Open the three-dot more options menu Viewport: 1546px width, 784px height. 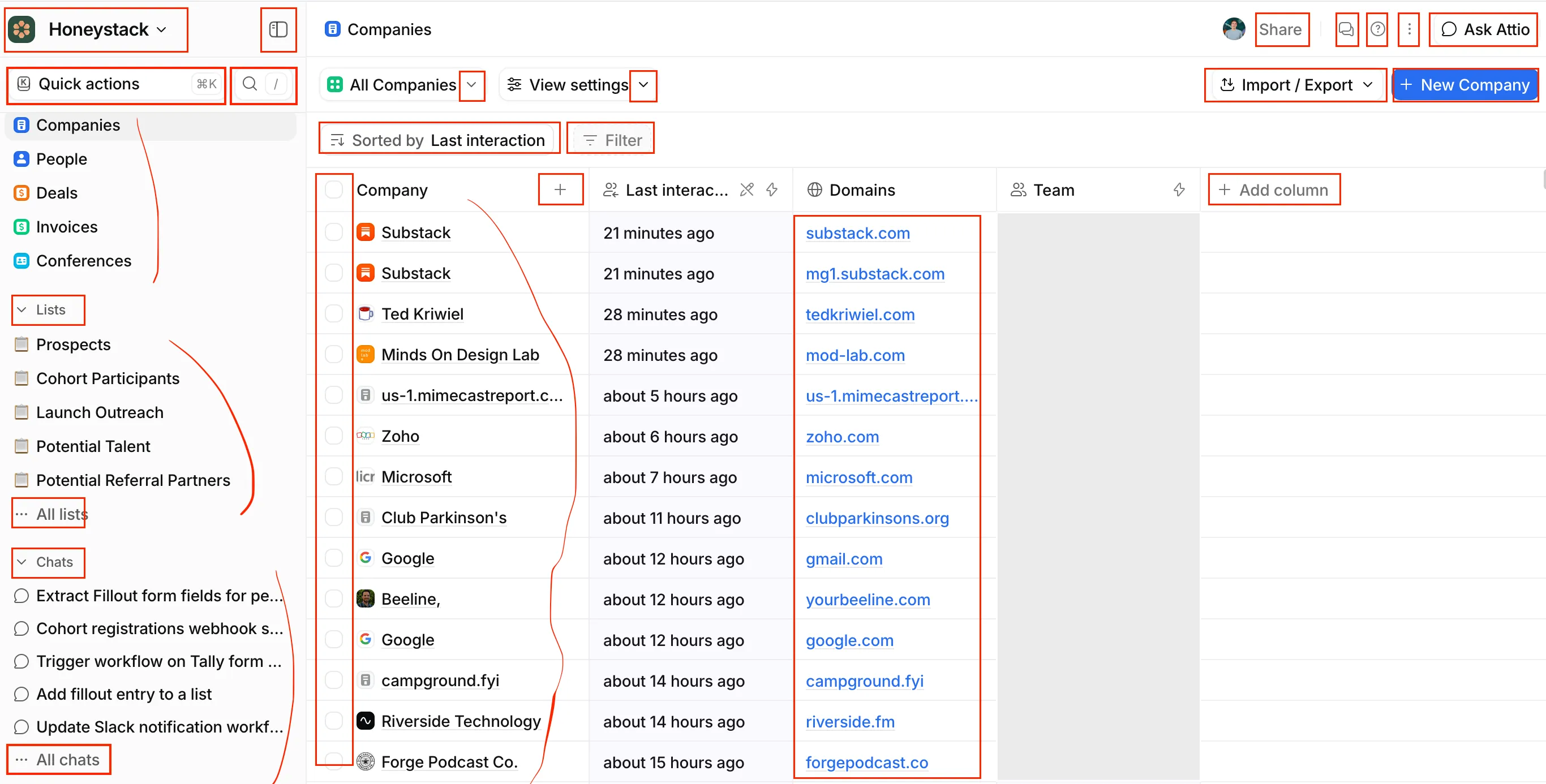click(1409, 29)
